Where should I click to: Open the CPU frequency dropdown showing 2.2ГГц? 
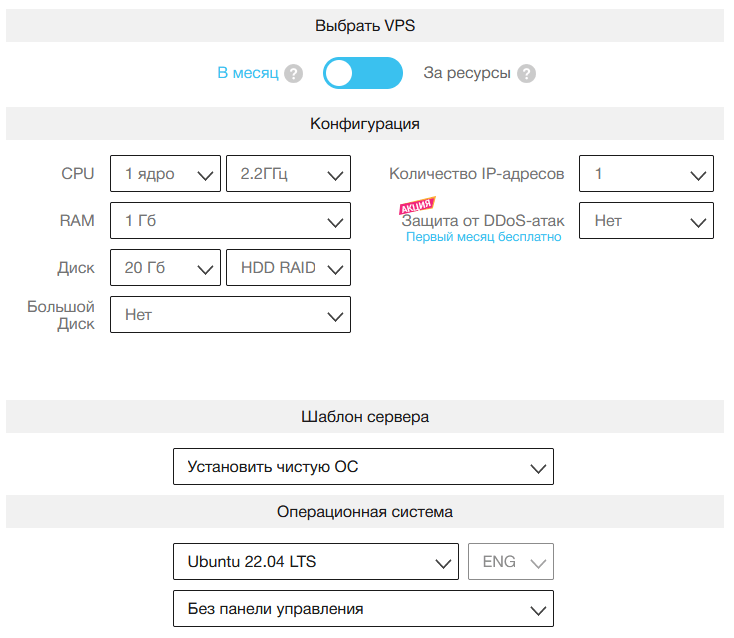pos(289,174)
